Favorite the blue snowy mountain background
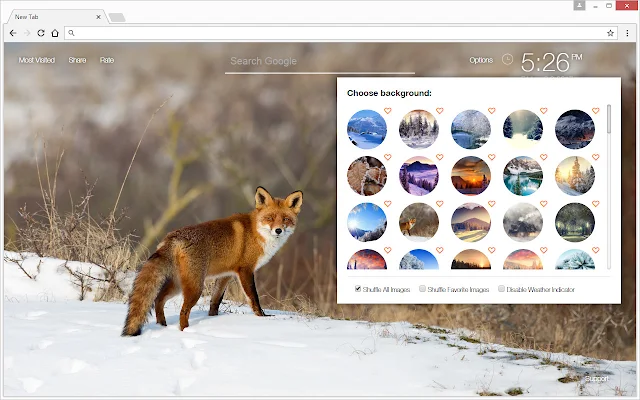Image resolution: width=640 pixels, height=400 pixels. click(x=387, y=111)
